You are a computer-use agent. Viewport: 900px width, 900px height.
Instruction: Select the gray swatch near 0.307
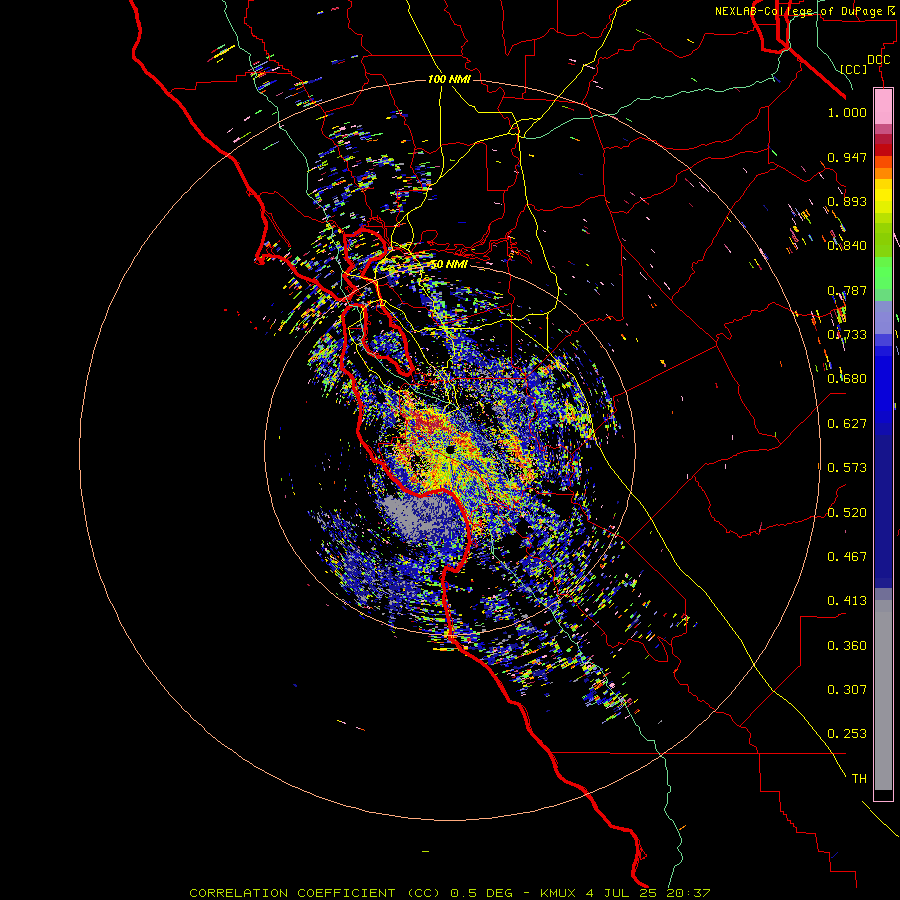click(x=883, y=695)
